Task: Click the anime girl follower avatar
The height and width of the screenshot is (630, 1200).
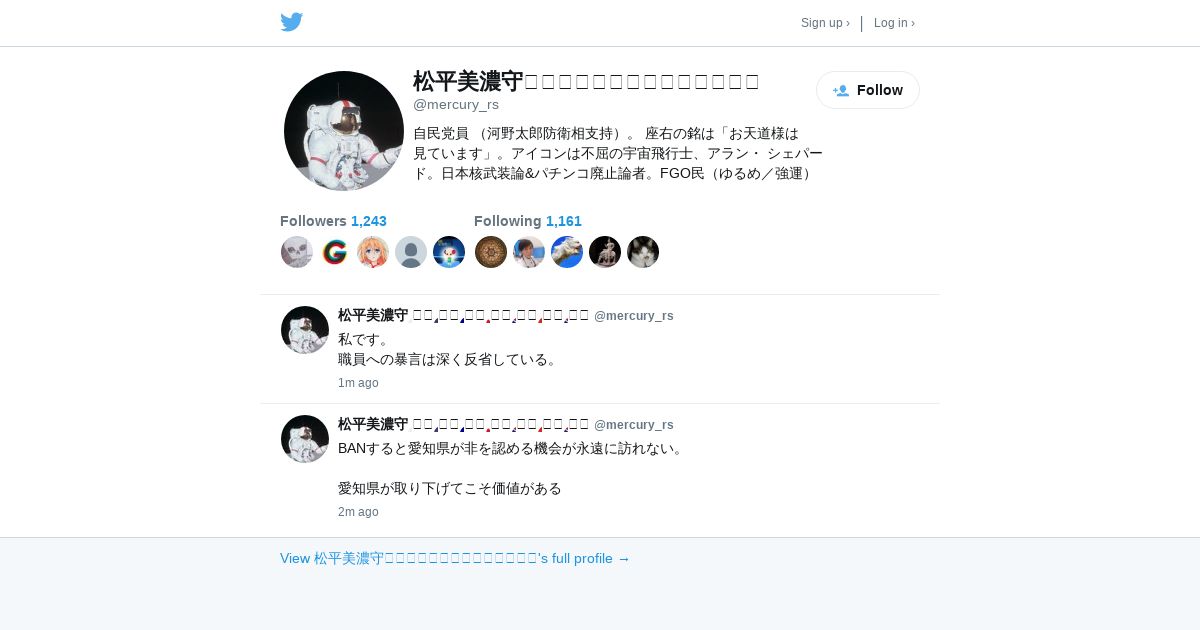Action: [373, 252]
